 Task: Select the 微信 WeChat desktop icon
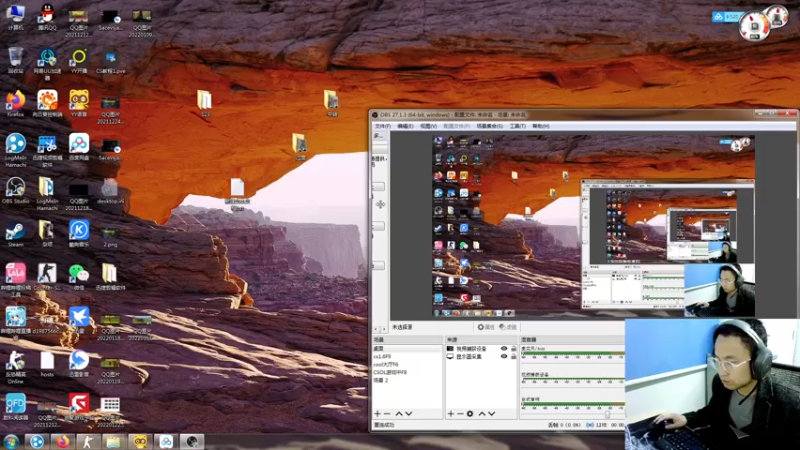click(x=79, y=277)
